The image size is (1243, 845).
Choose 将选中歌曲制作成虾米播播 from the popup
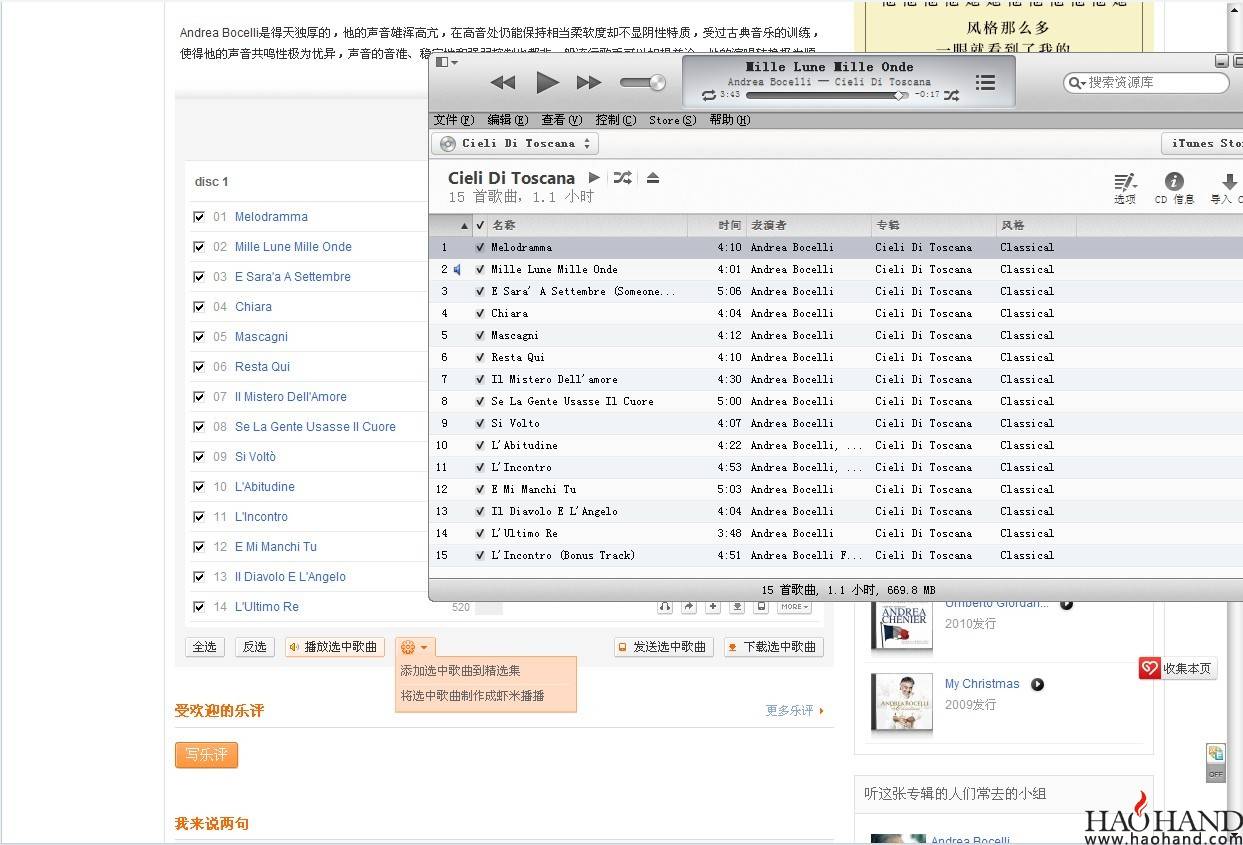pyautogui.click(x=472, y=696)
